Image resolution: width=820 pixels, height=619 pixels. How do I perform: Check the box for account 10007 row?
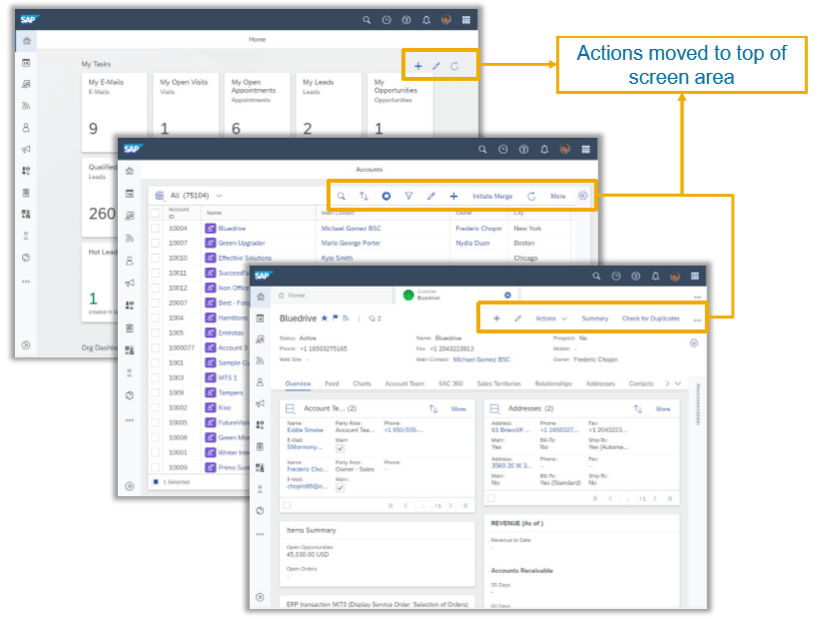[155, 243]
